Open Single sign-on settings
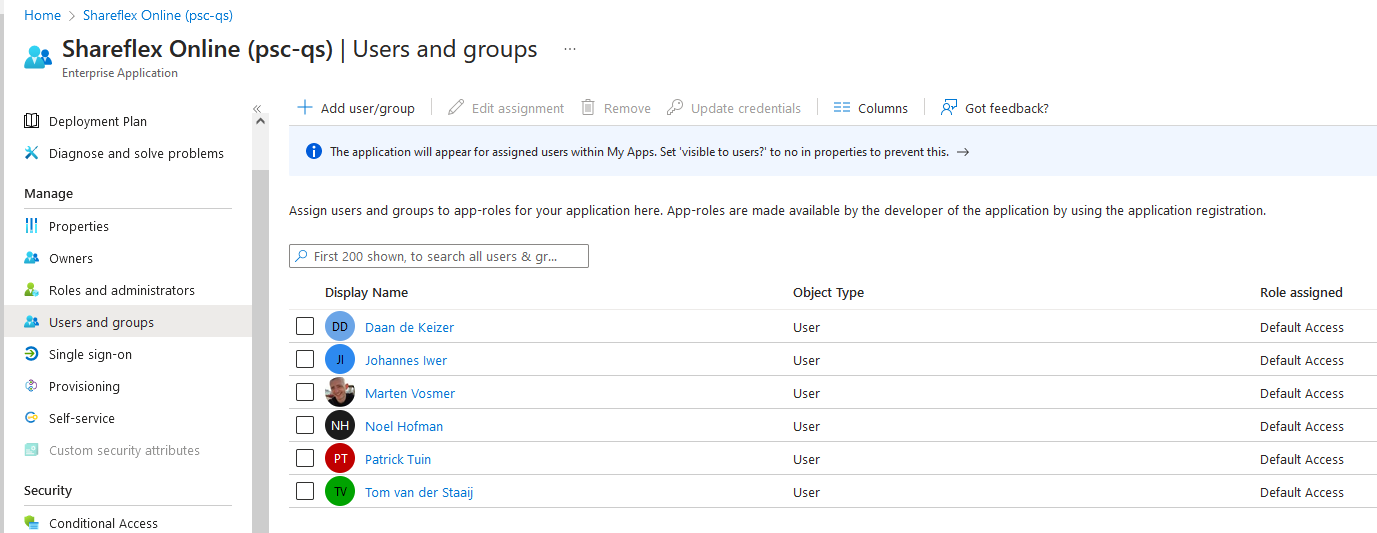Screen dimensions: 1377x533 [x=90, y=354]
